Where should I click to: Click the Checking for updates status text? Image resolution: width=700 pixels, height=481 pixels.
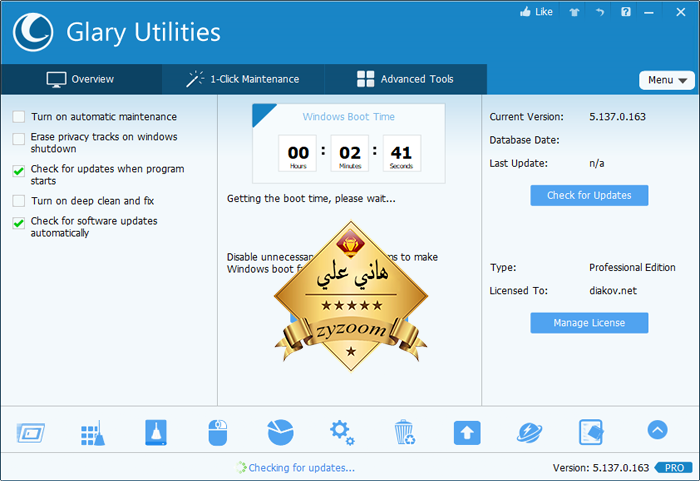(301, 468)
